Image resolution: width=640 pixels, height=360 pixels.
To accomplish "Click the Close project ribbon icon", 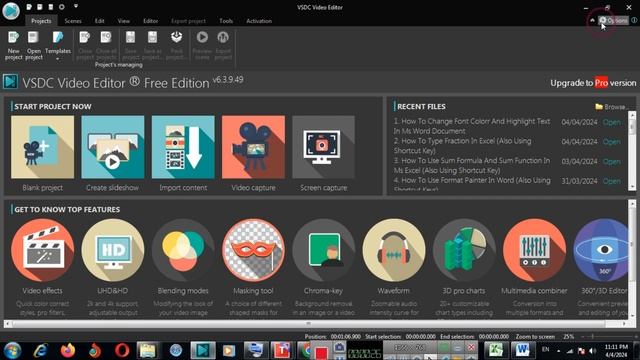I will pyautogui.click(x=84, y=45).
